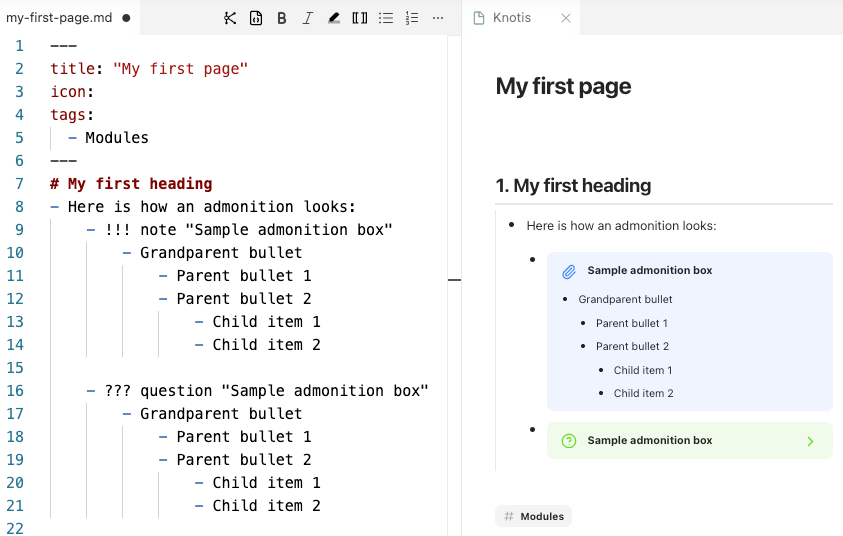Open the Modules tag chip
843x536 pixels.
click(x=533, y=516)
